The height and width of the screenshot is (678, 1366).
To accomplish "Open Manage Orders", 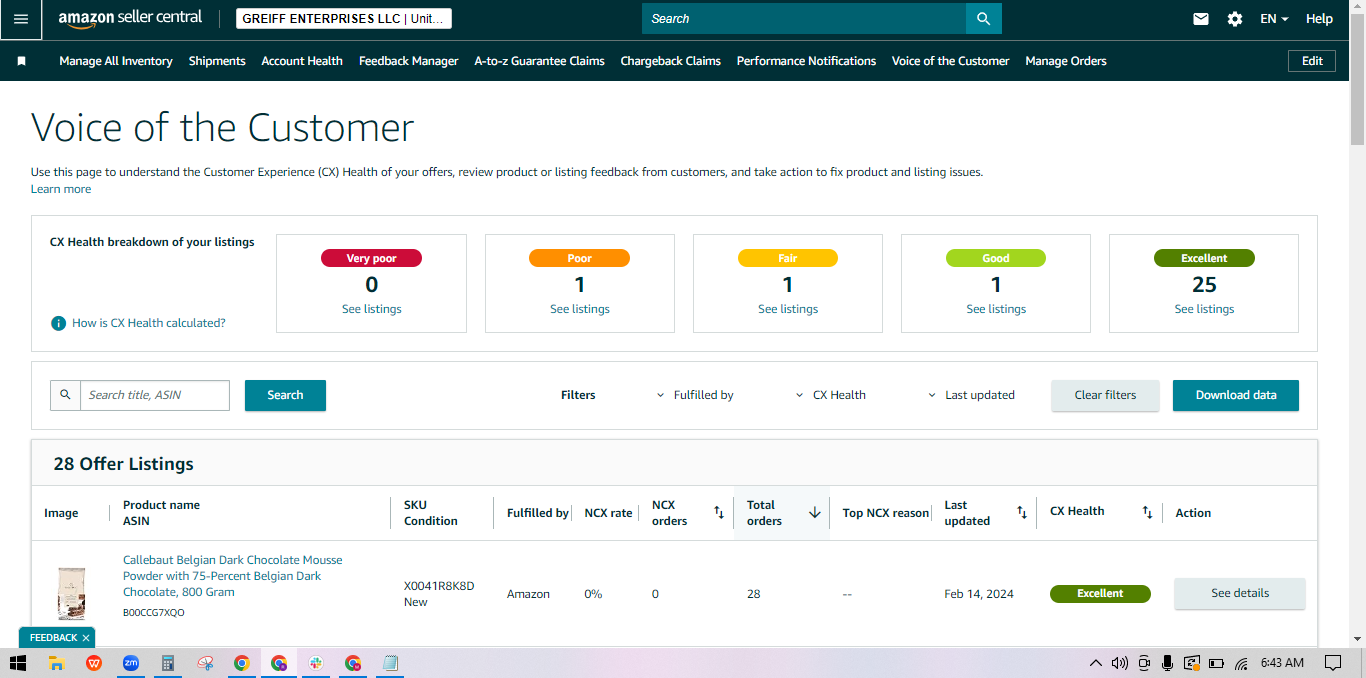I will pyautogui.click(x=1066, y=61).
